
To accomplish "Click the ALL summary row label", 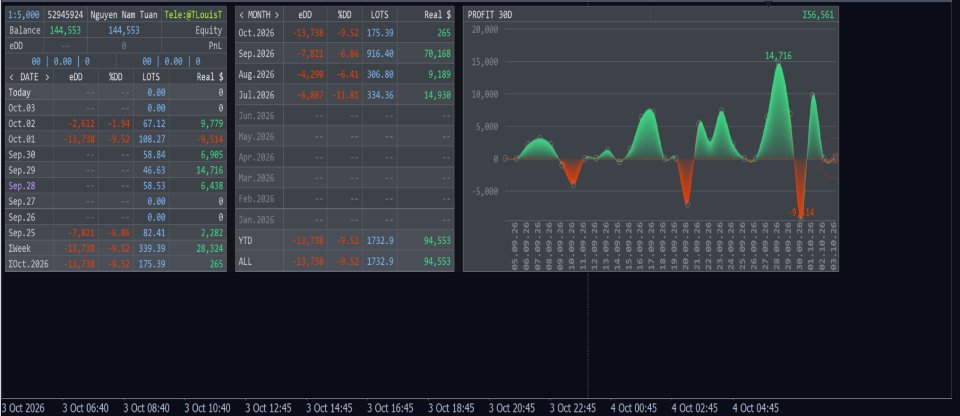I will click(x=245, y=262).
